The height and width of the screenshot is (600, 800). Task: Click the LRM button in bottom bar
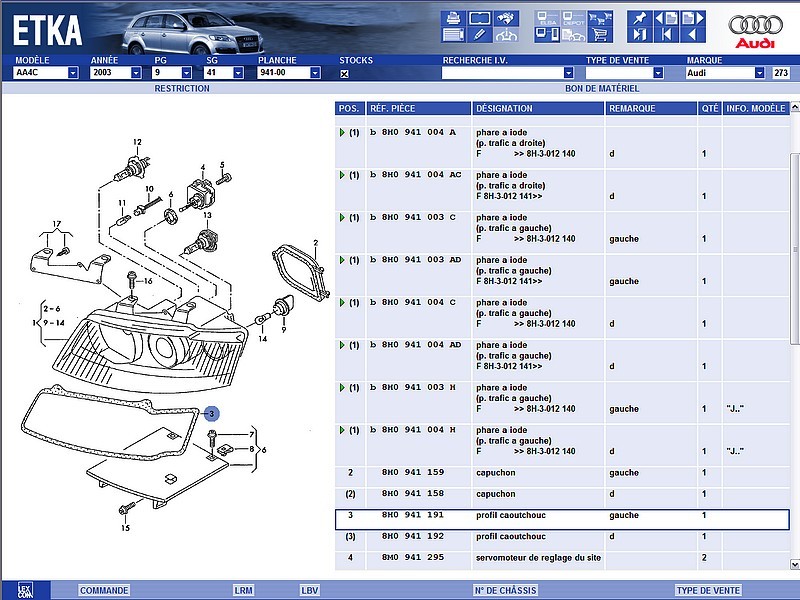[243, 590]
